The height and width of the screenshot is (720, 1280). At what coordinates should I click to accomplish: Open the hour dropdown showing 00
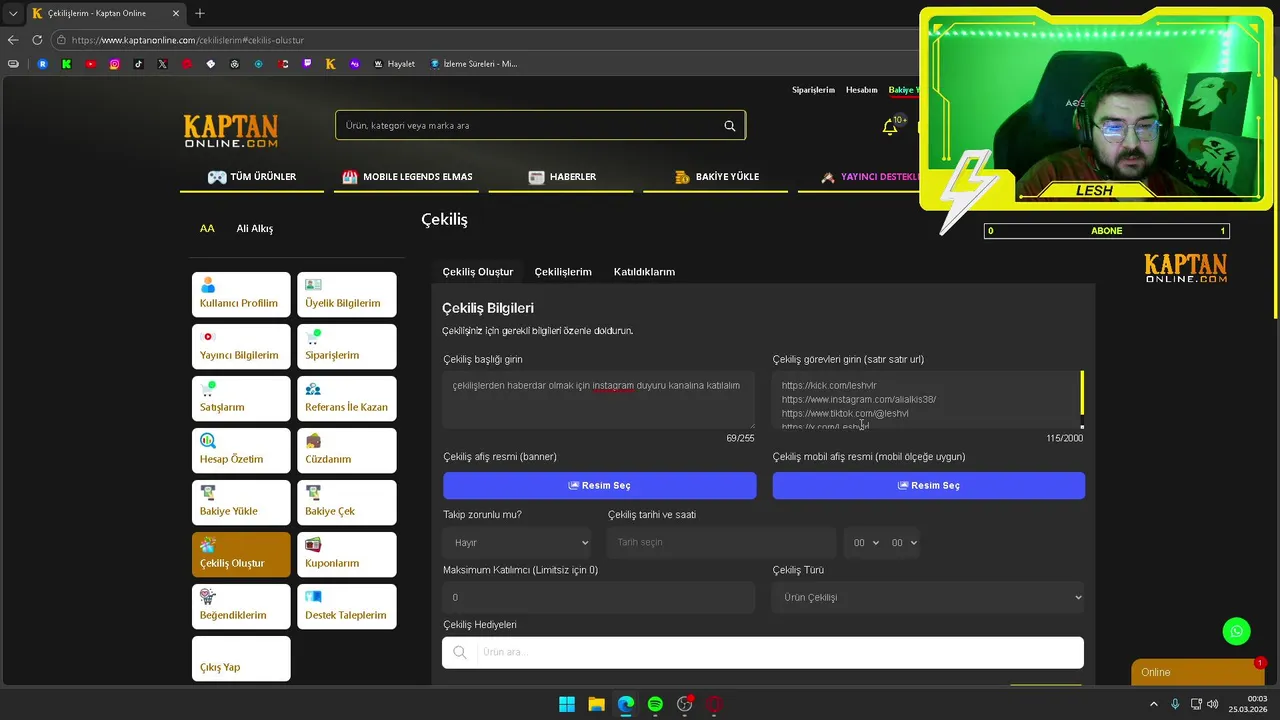click(866, 542)
